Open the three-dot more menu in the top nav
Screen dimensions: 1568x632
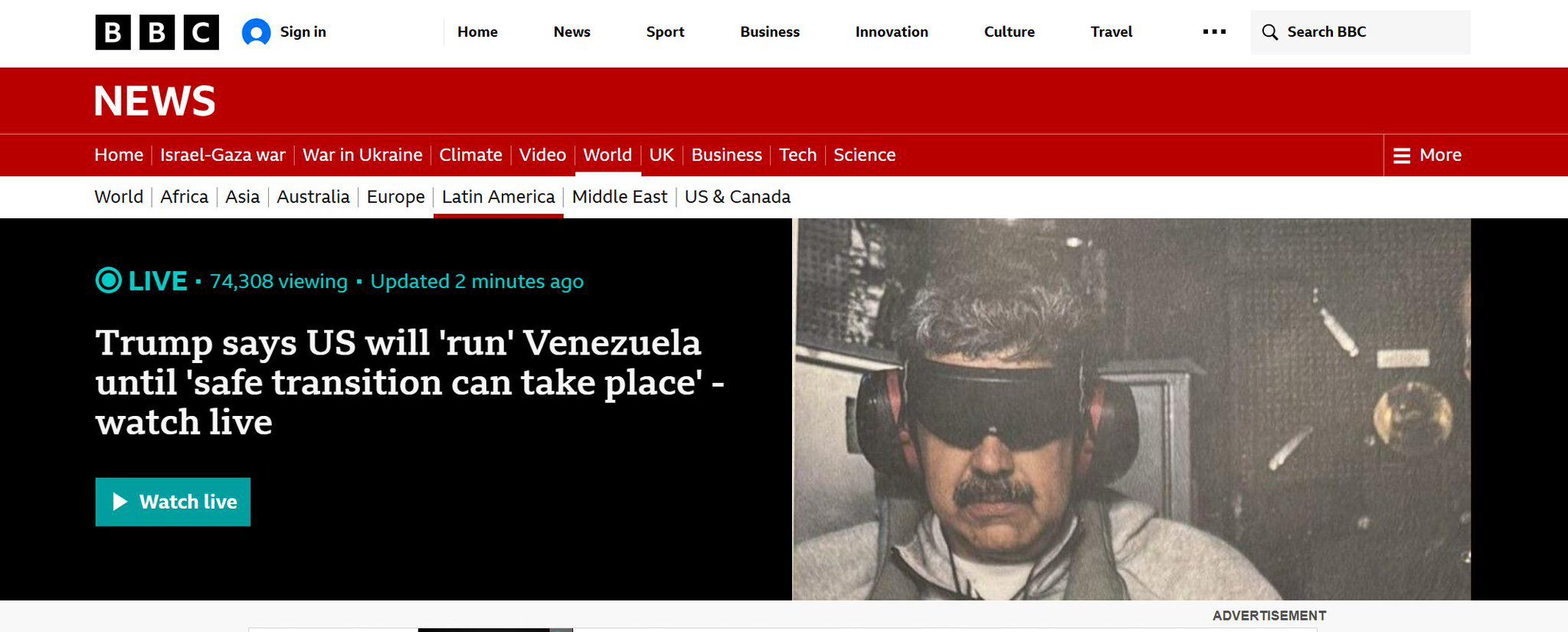1214,32
